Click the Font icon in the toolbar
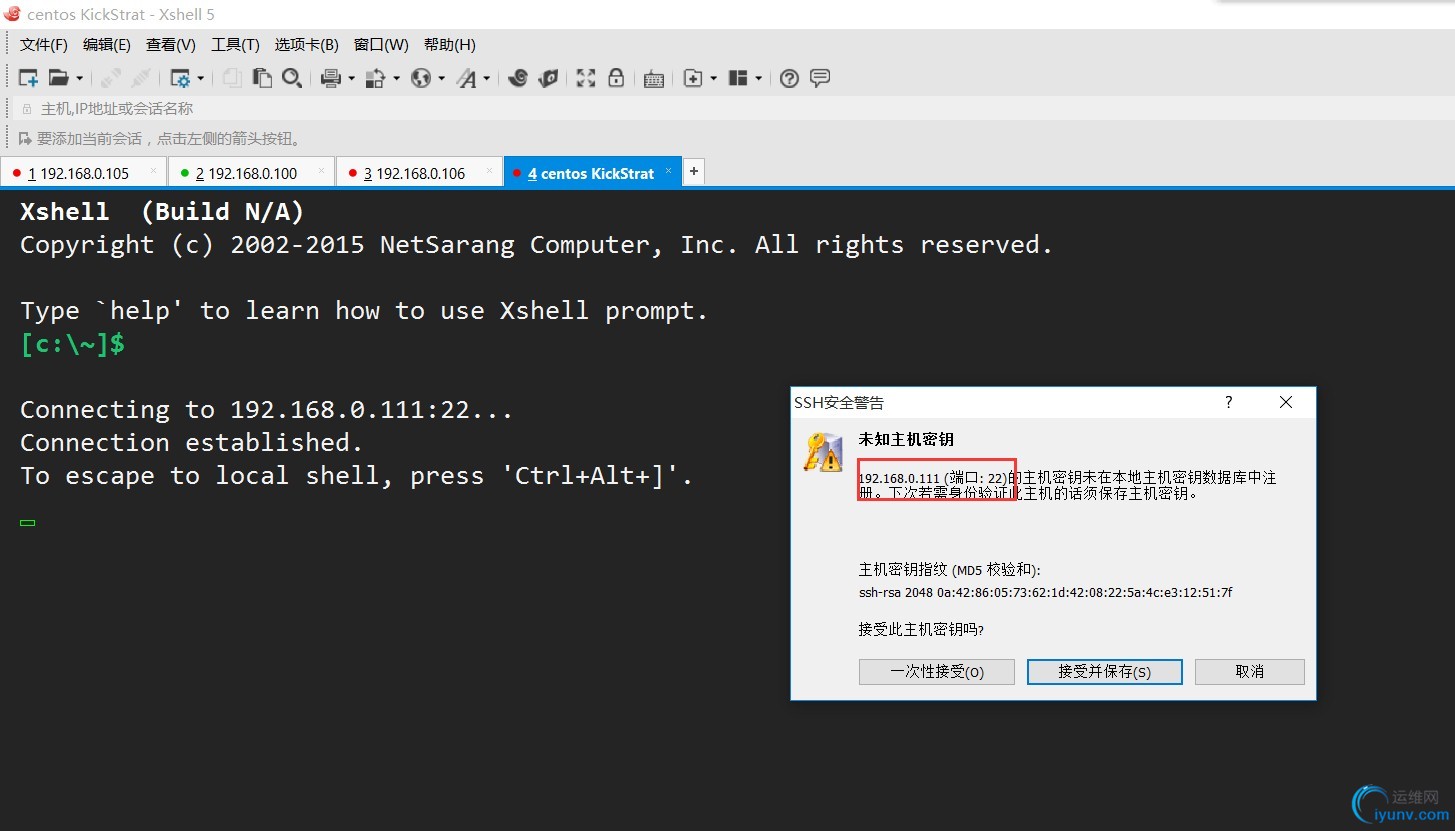Image resolution: width=1455 pixels, height=831 pixels. tap(467, 78)
